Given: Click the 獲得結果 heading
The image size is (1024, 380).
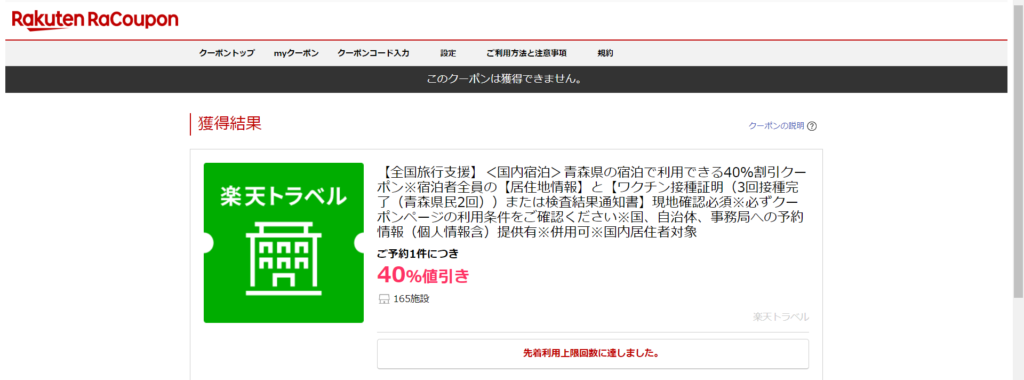Looking at the screenshot, I should tap(229, 124).
